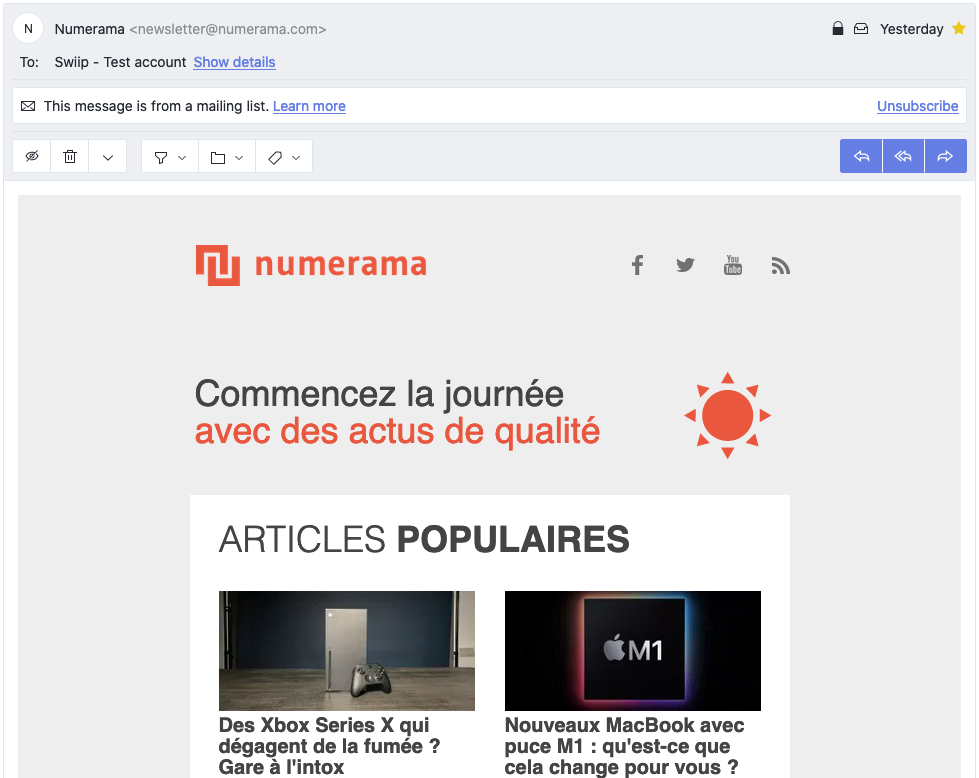
Task: Open the Xbox Series X article thumbnail
Action: click(x=347, y=651)
